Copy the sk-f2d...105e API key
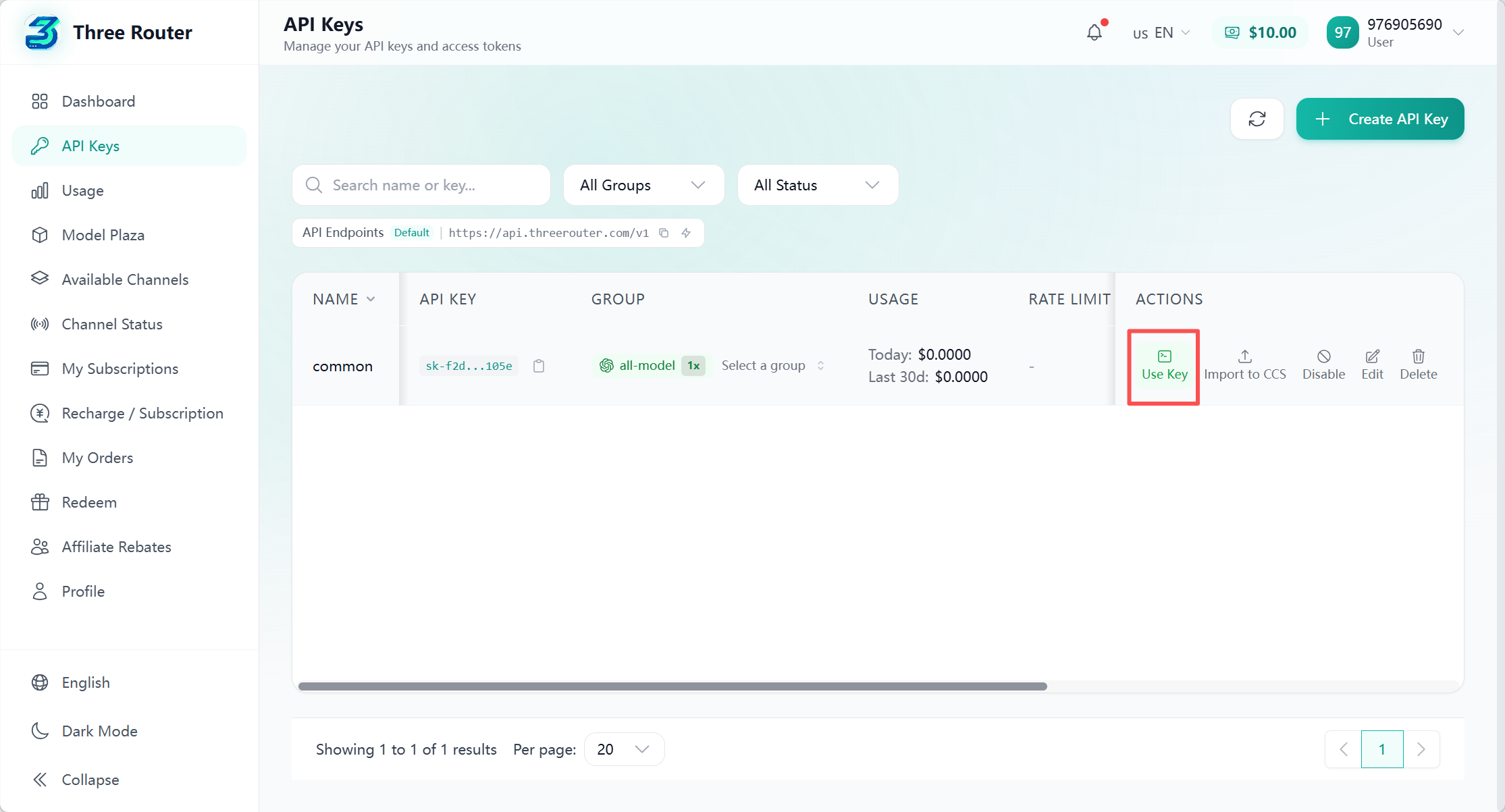This screenshot has height=812, width=1505. click(x=539, y=366)
